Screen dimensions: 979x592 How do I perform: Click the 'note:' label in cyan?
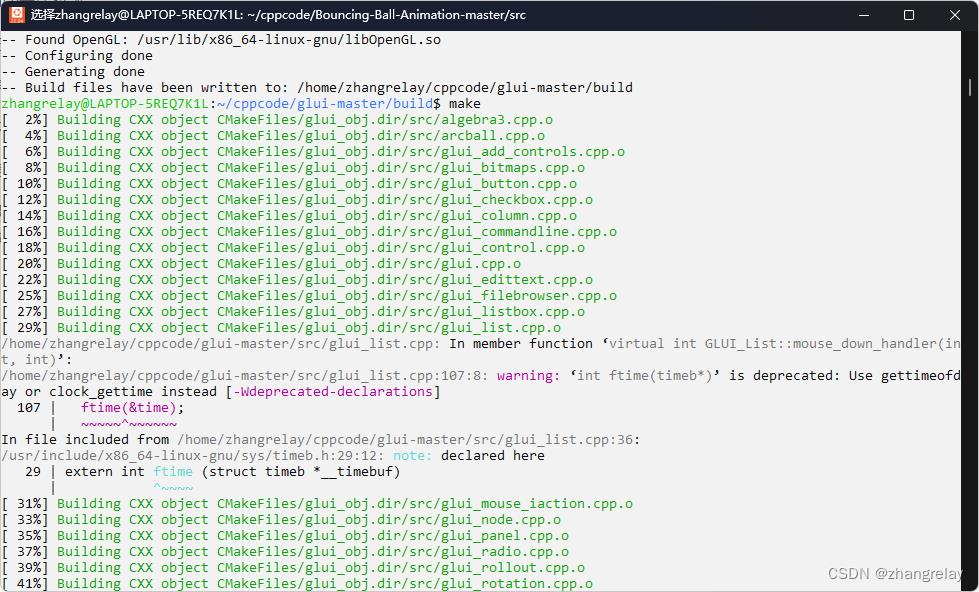click(412, 456)
